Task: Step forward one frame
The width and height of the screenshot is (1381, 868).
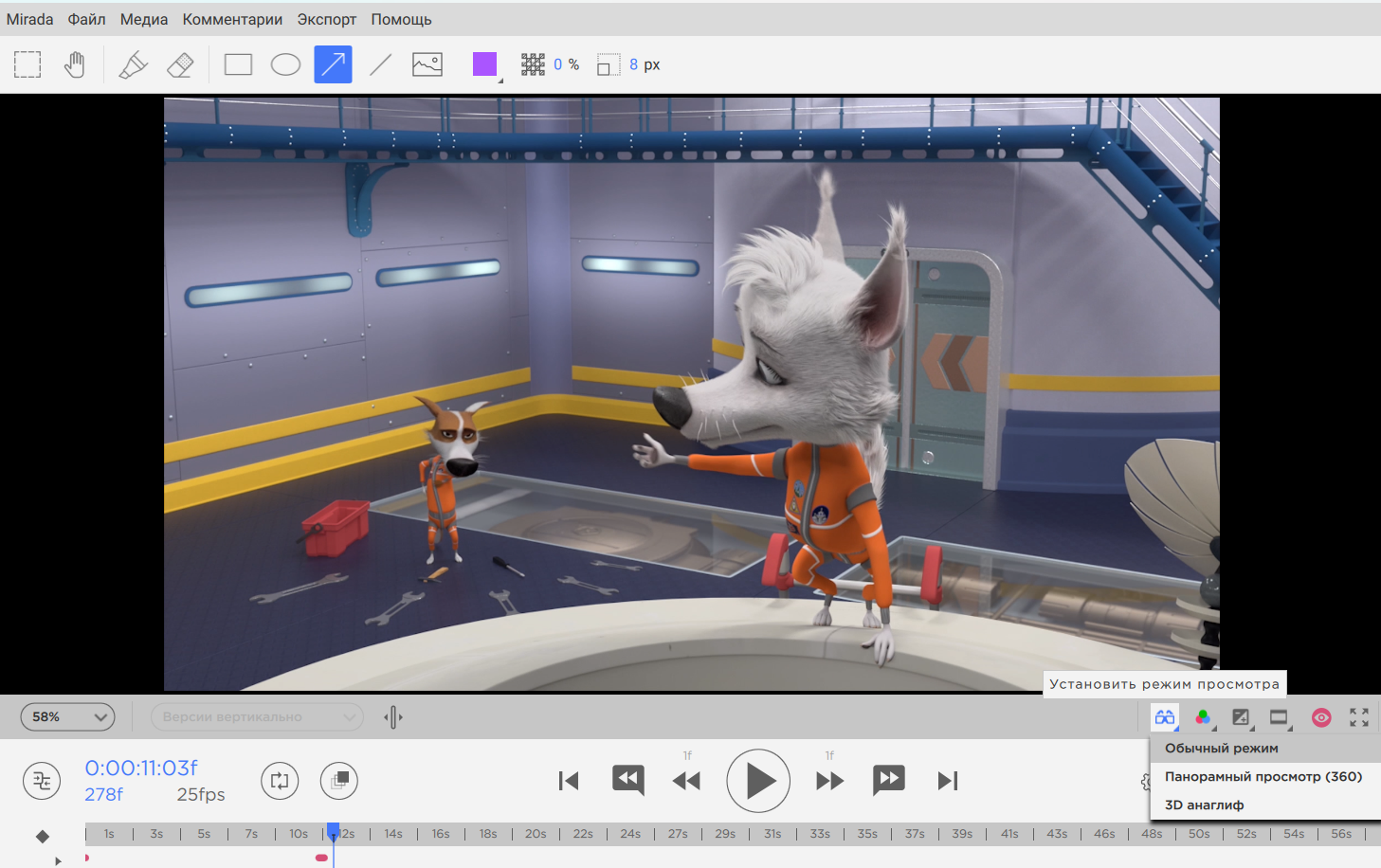Action: [x=829, y=781]
